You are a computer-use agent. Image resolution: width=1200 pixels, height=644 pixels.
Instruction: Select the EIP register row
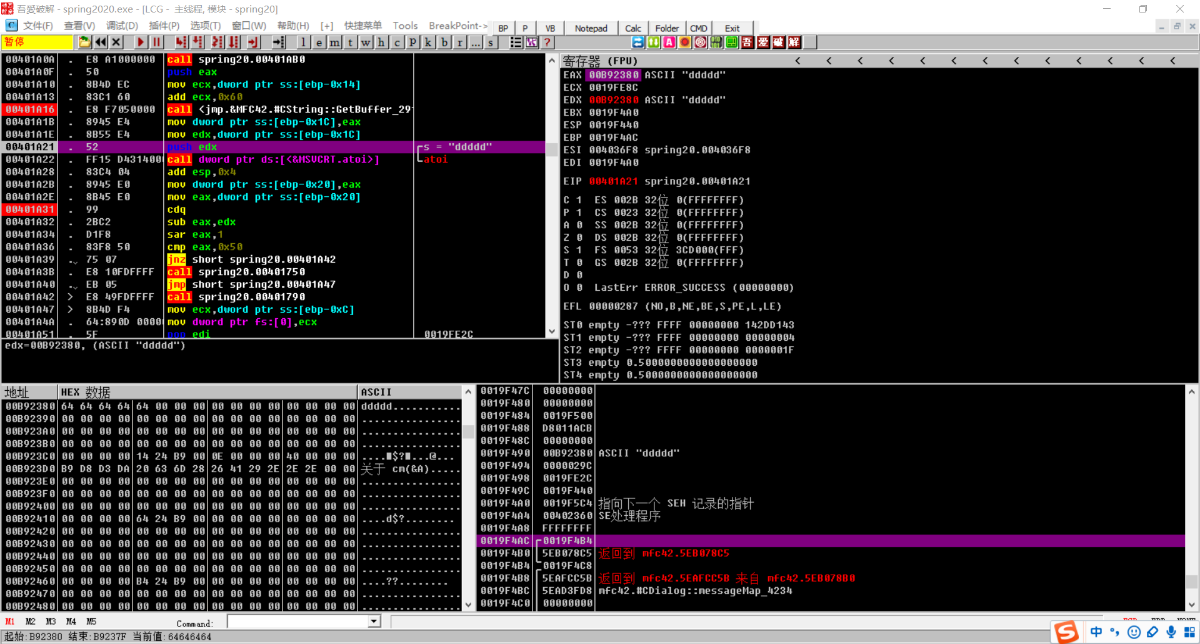[x=655, y=181]
